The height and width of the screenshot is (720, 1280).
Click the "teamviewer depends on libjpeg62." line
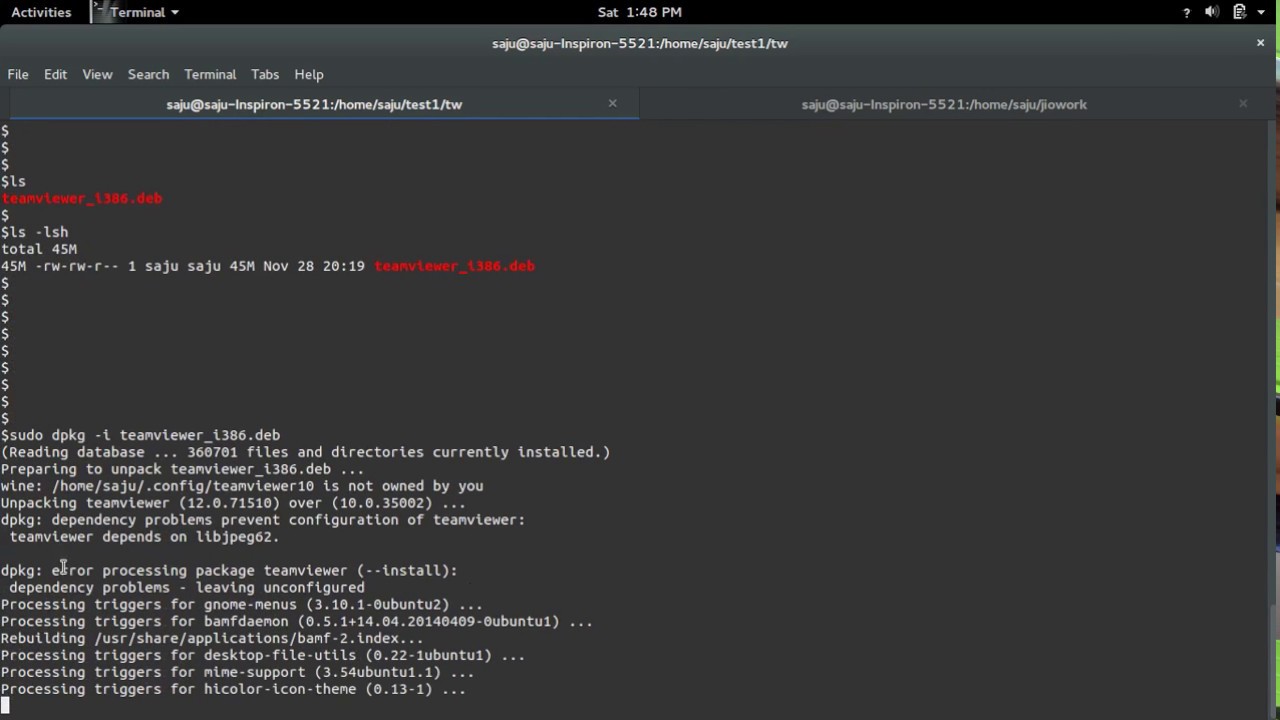click(144, 537)
